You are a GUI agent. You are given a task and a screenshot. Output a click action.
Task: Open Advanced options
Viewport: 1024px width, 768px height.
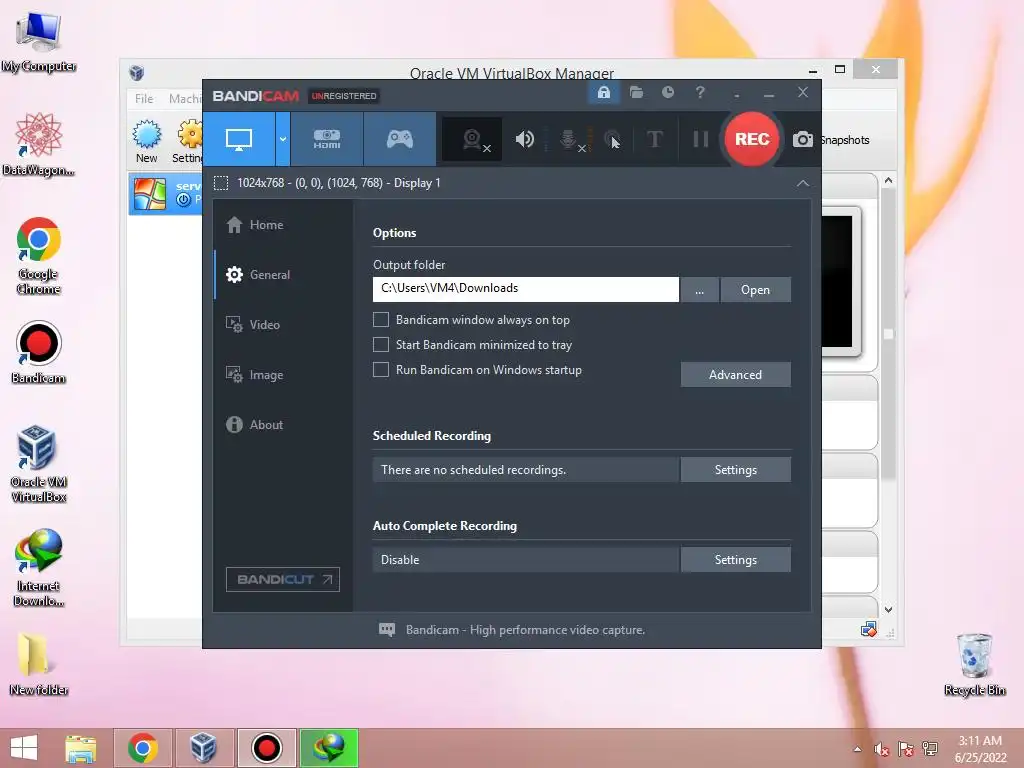point(736,375)
